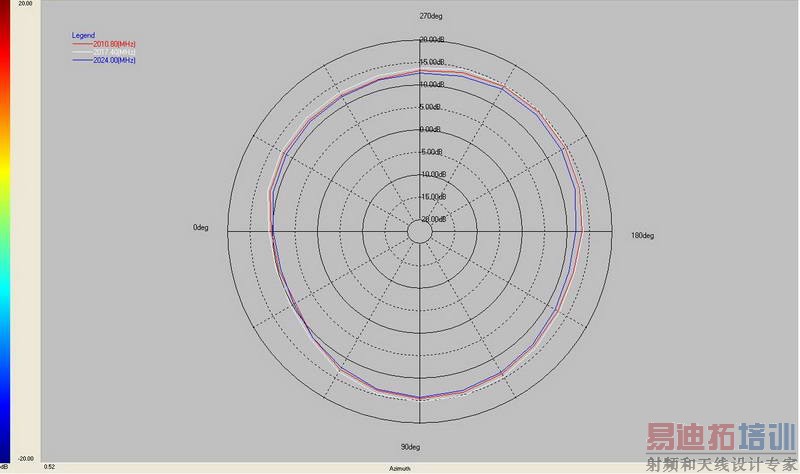
Task: Click the 'Legend' title text
Action: coord(83,35)
